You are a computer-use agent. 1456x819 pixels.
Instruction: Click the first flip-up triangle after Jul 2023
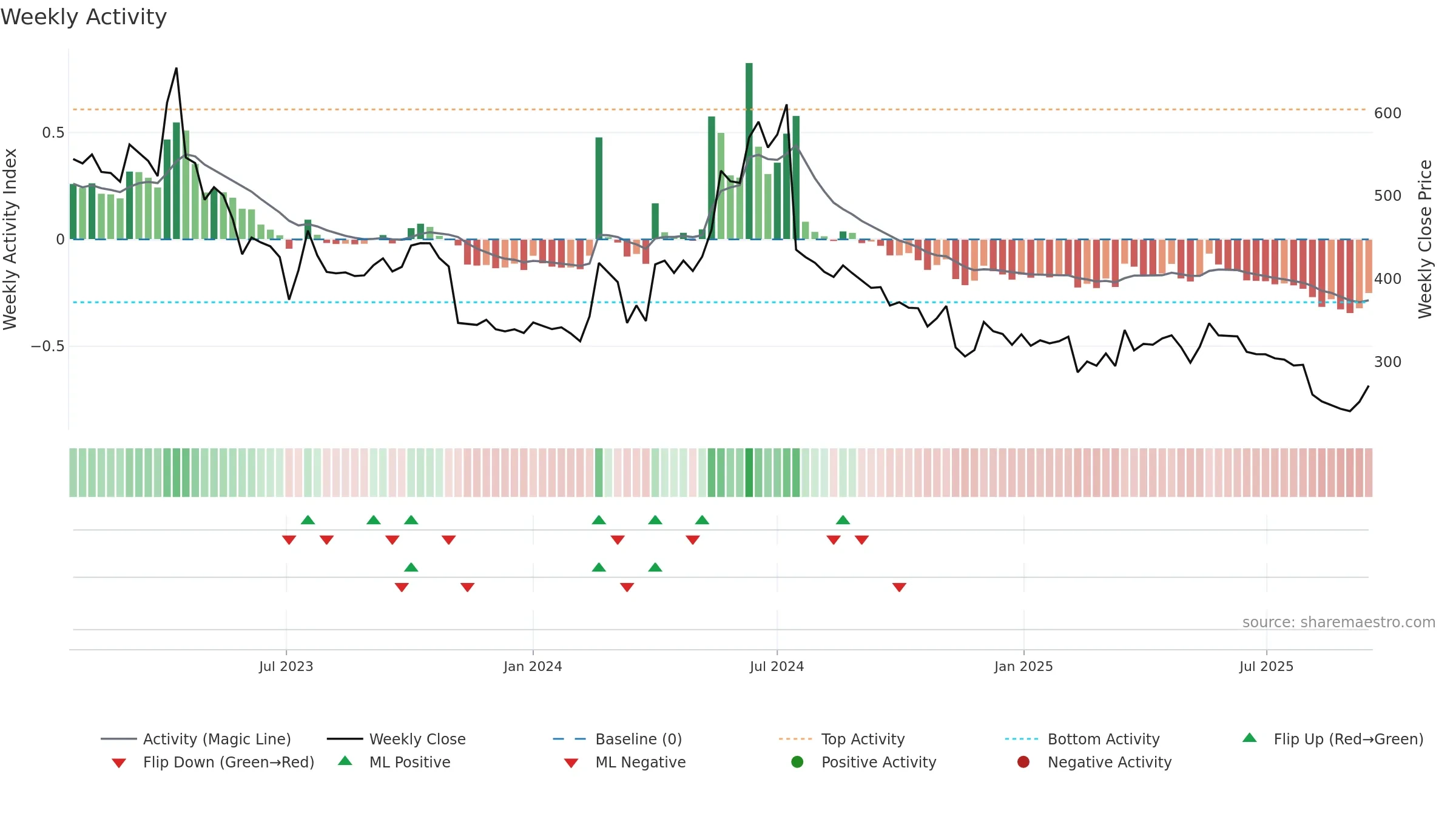pyautogui.click(x=308, y=520)
